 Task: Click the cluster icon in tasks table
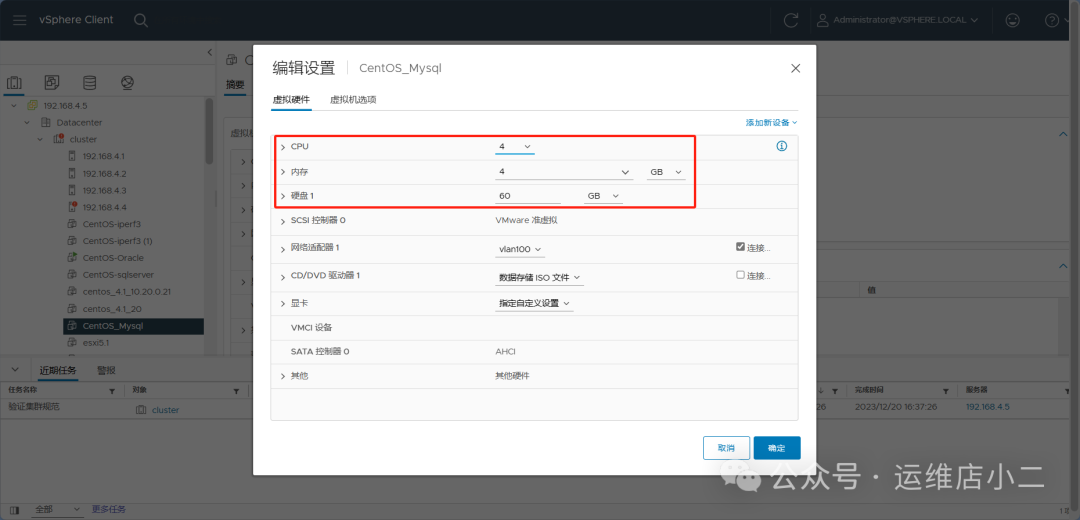pos(141,410)
